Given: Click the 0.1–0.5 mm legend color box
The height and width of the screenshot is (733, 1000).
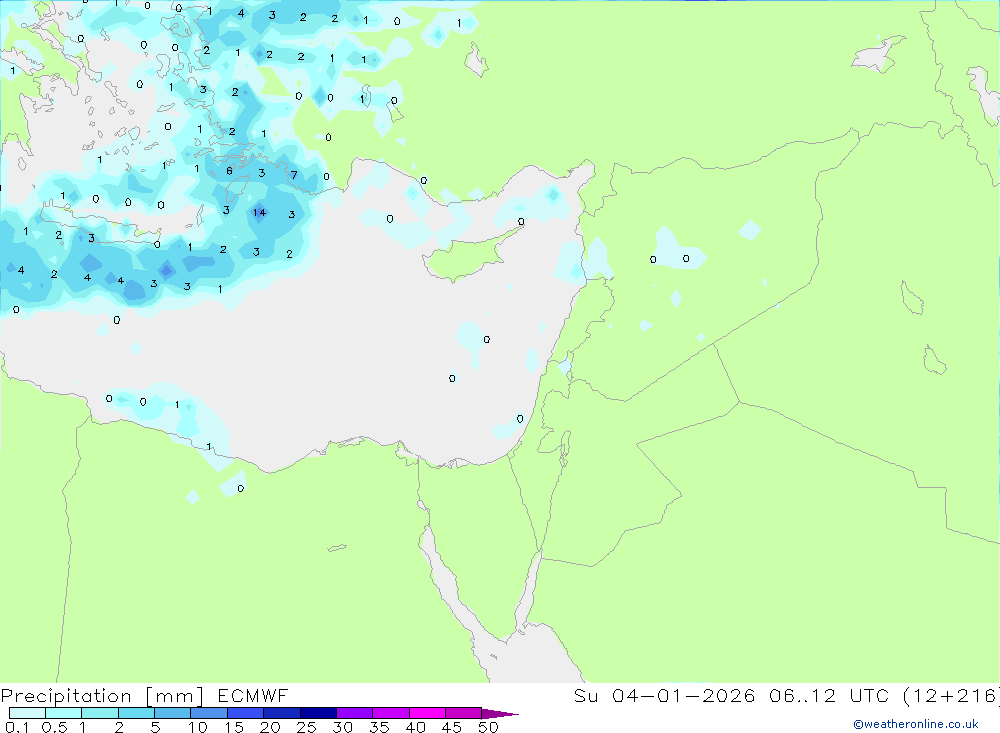Looking at the screenshot, I should [x=27, y=713].
